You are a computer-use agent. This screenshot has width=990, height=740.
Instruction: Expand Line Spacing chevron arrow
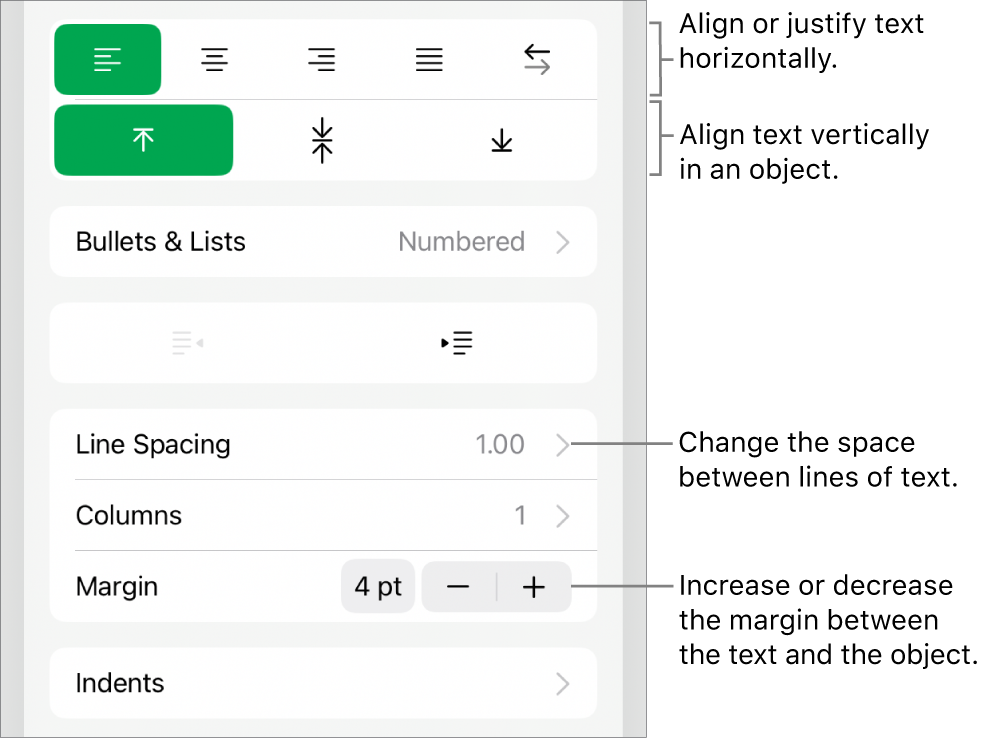(563, 444)
